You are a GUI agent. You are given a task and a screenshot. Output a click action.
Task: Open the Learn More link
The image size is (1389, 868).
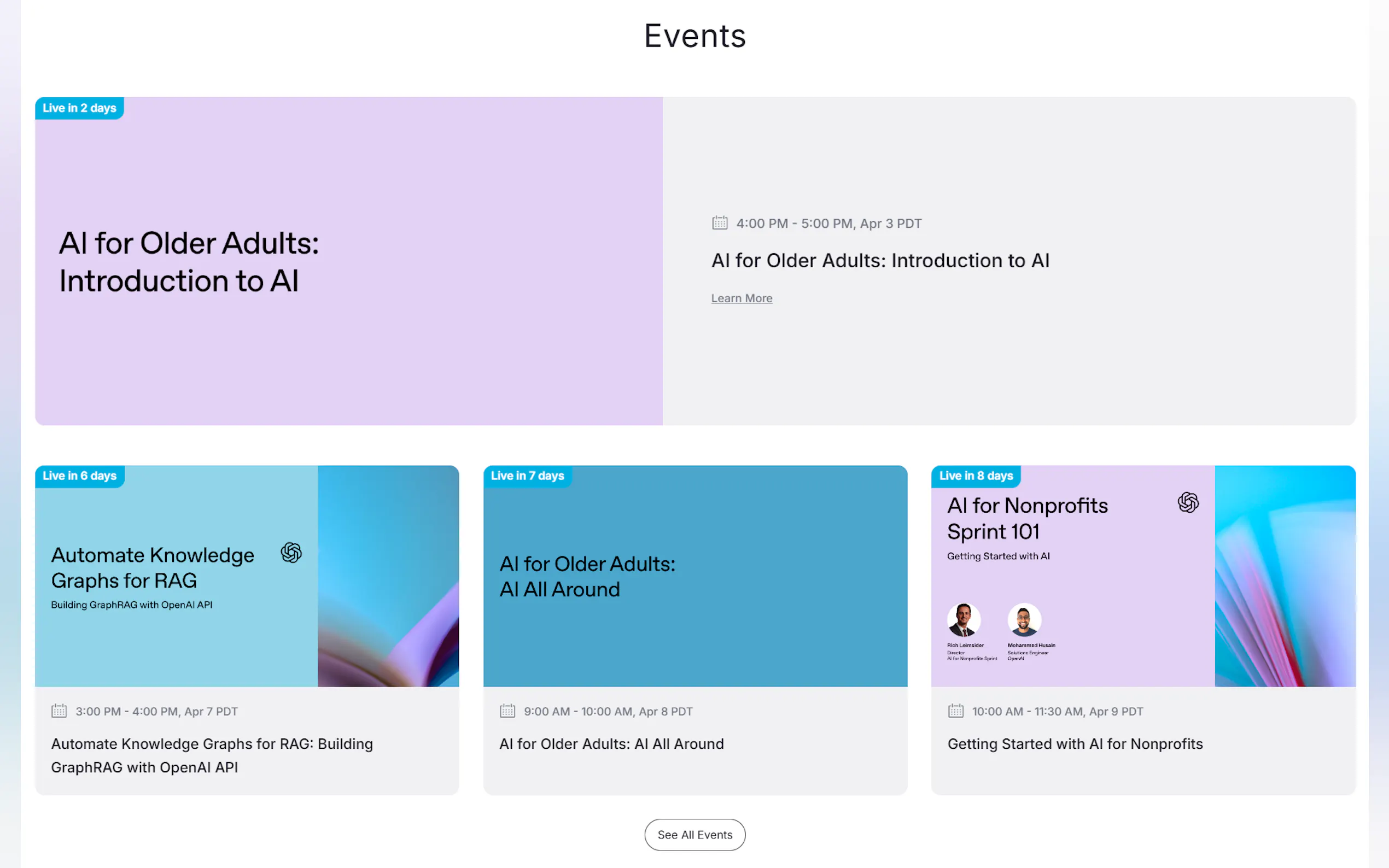click(x=742, y=298)
